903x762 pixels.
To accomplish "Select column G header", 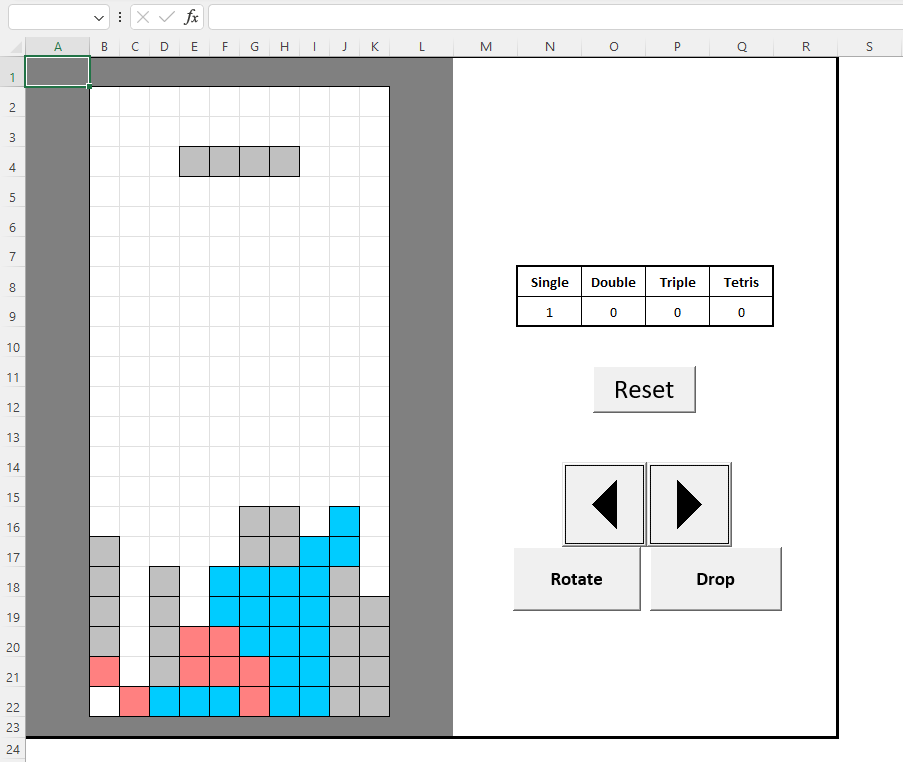I will point(255,47).
